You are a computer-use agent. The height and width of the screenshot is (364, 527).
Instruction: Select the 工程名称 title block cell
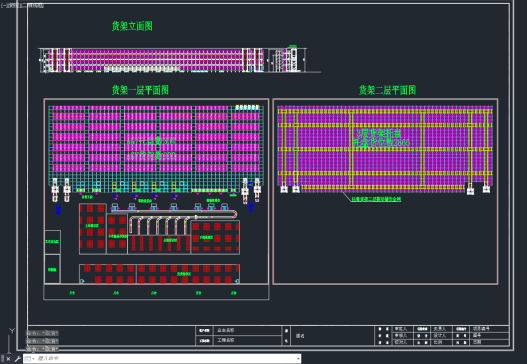(x=226, y=340)
